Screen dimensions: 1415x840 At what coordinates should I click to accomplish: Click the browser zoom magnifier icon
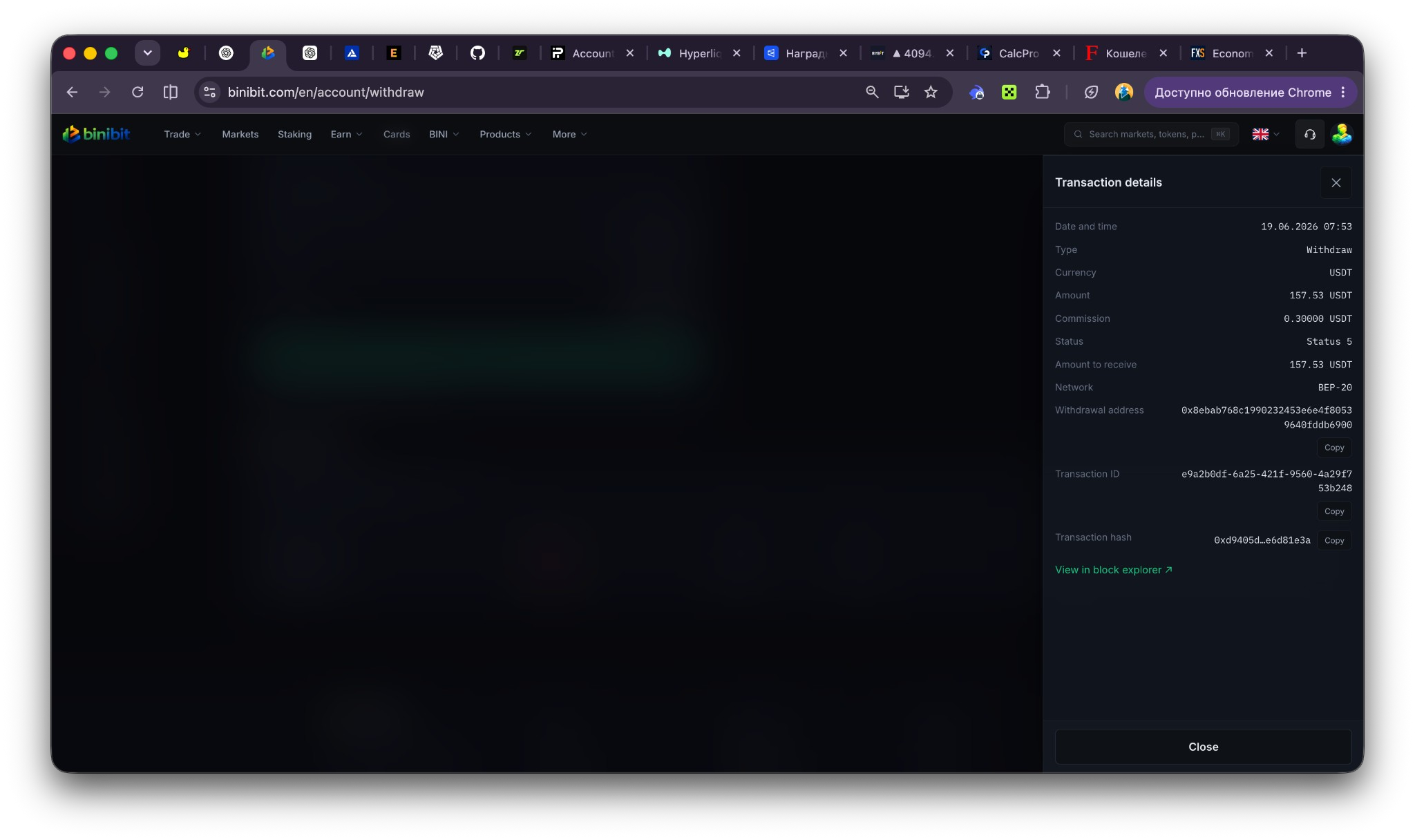point(872,92)
